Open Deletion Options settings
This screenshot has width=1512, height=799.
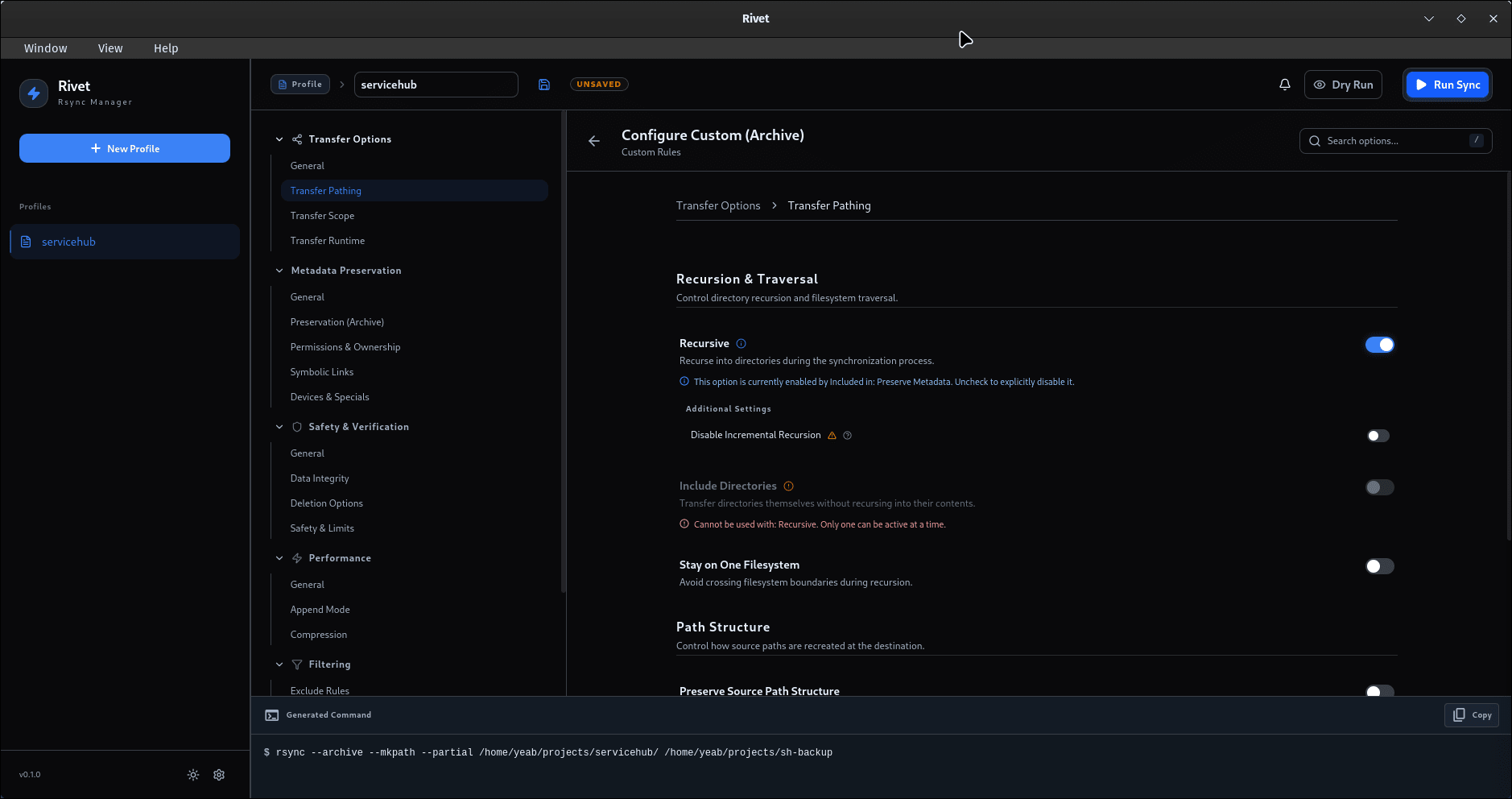pyautogui.click(x=415, y=503)
